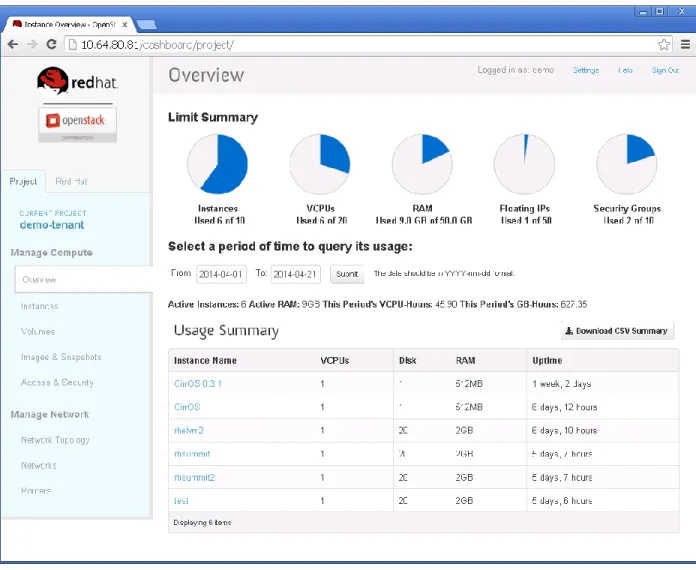Click the Usage Summary heading
Image resolution: width=696 pixels, height=570 pixels.
coord(226,331)
